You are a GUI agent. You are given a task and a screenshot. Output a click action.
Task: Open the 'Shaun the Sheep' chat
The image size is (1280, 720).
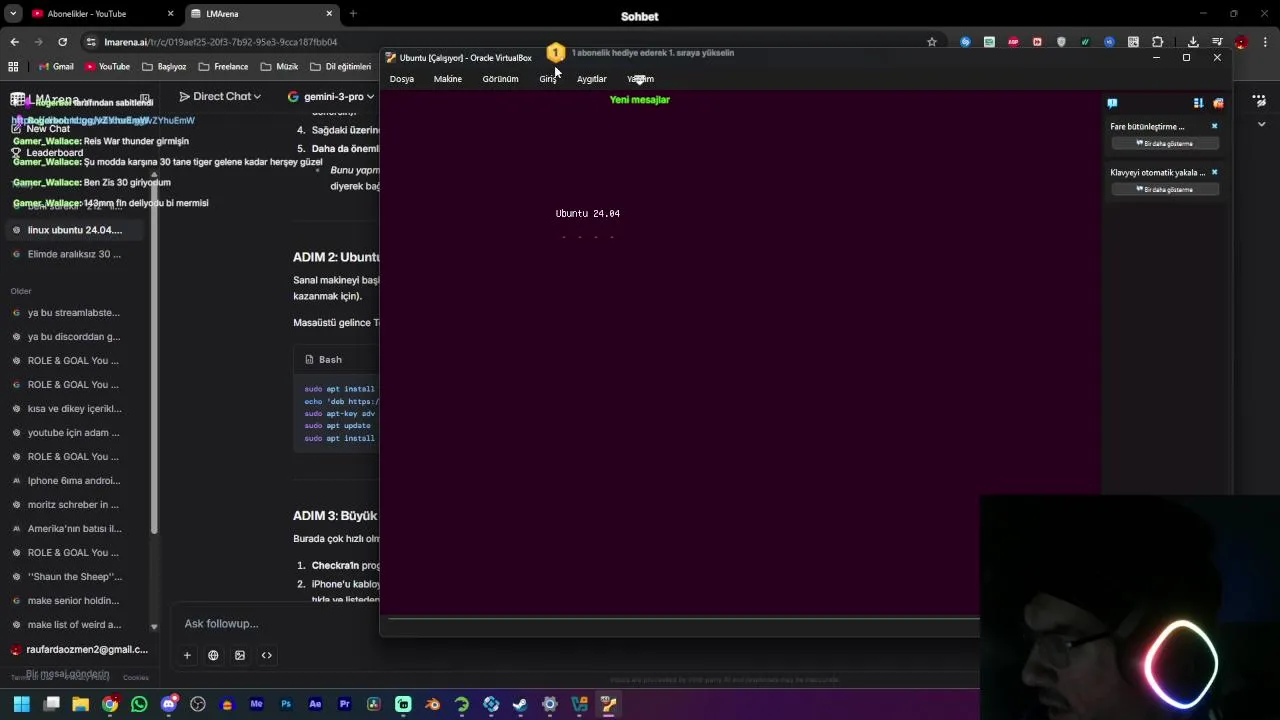75,576
